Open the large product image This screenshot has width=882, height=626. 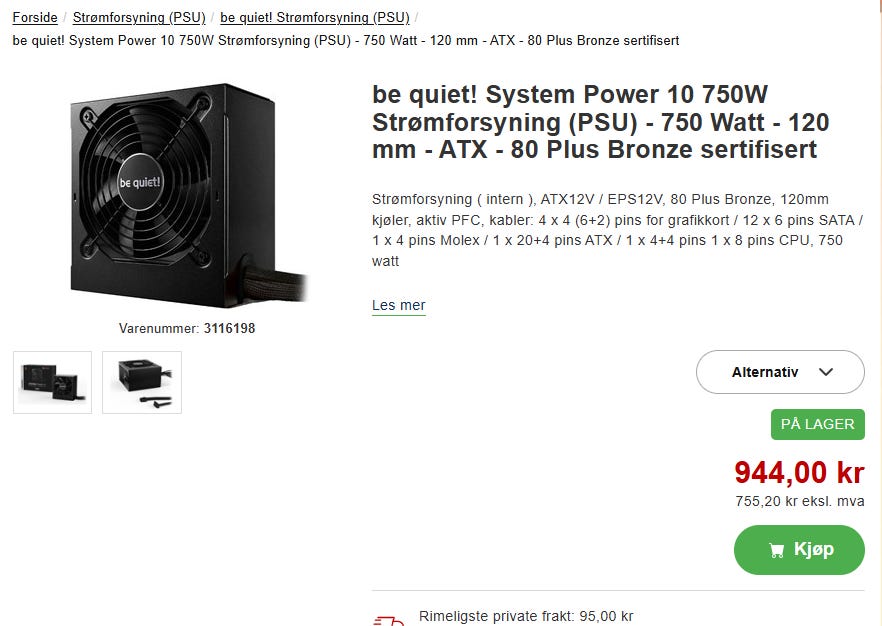[x=187, y=190]
